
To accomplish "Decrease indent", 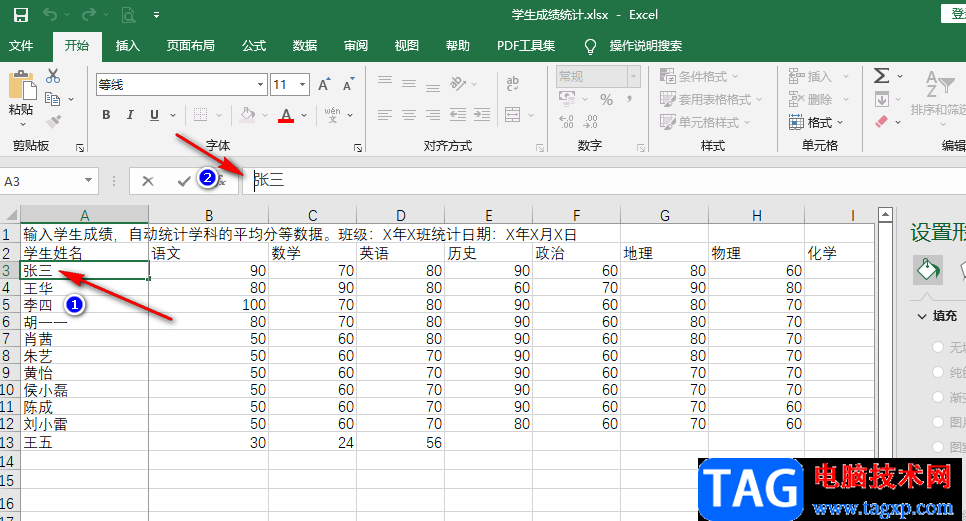I will 458,115.
